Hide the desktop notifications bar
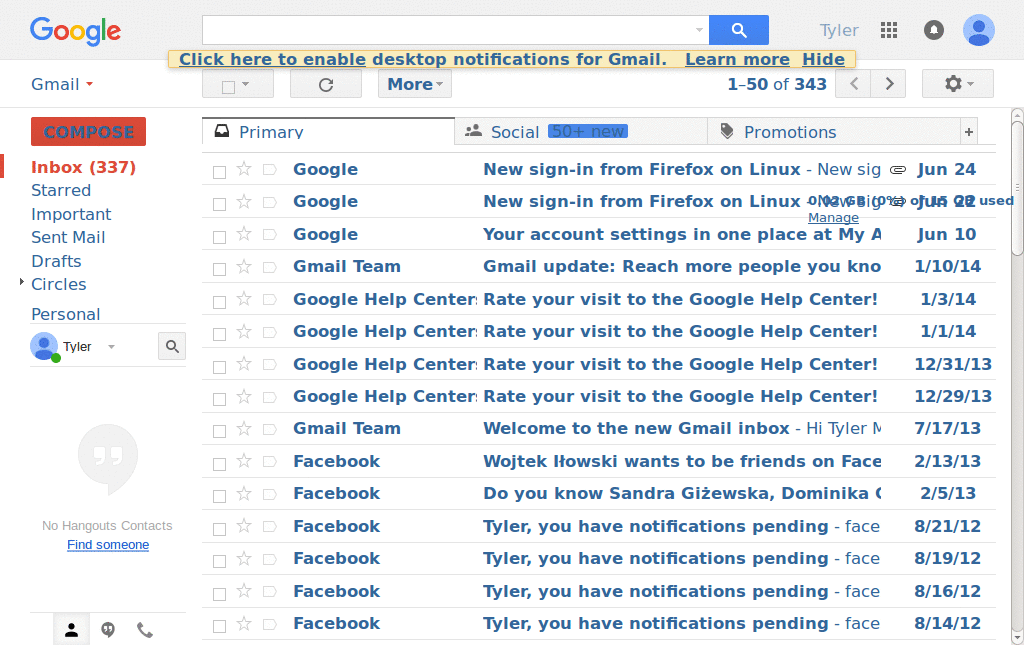Image resolution: width=1024 pixels, height=645 pixels. pos(824,59)
